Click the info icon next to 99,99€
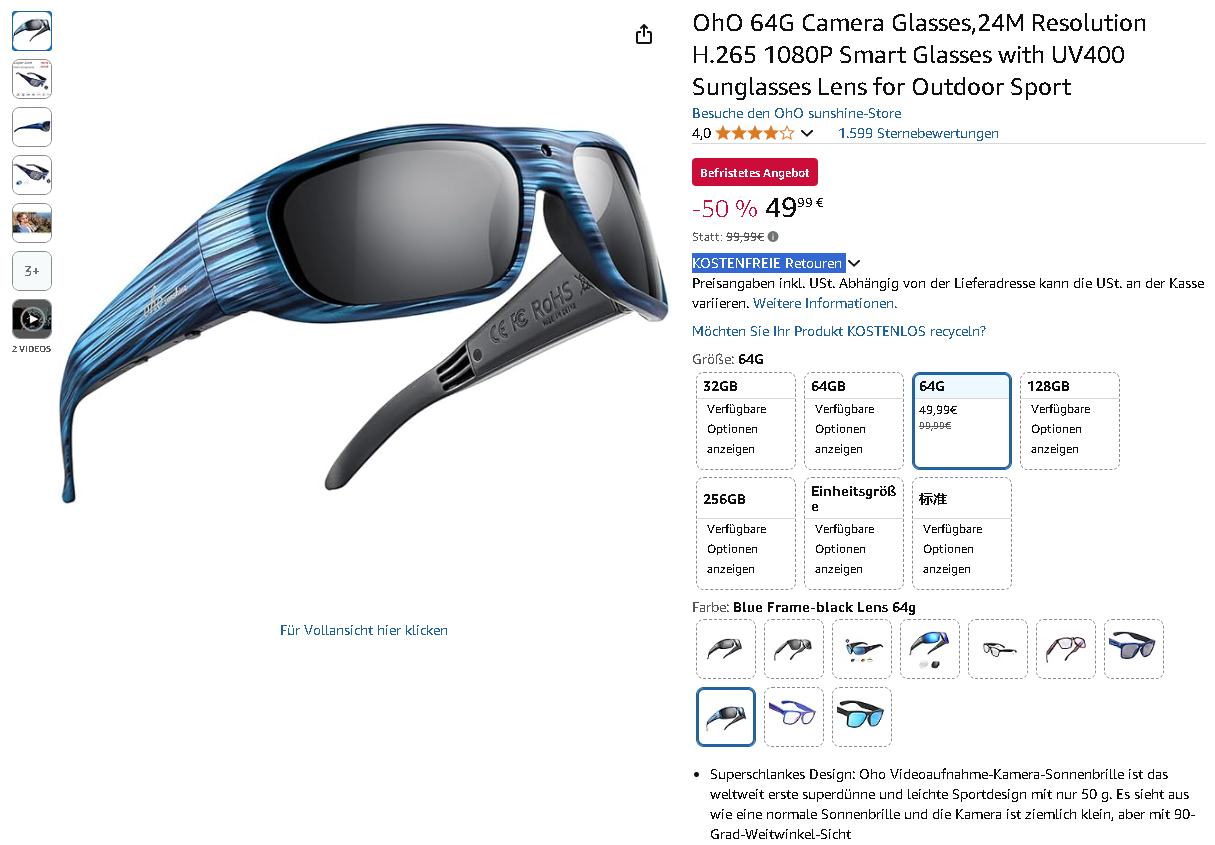This screenshot has width=1215, height=845. (x=773, y=237)
